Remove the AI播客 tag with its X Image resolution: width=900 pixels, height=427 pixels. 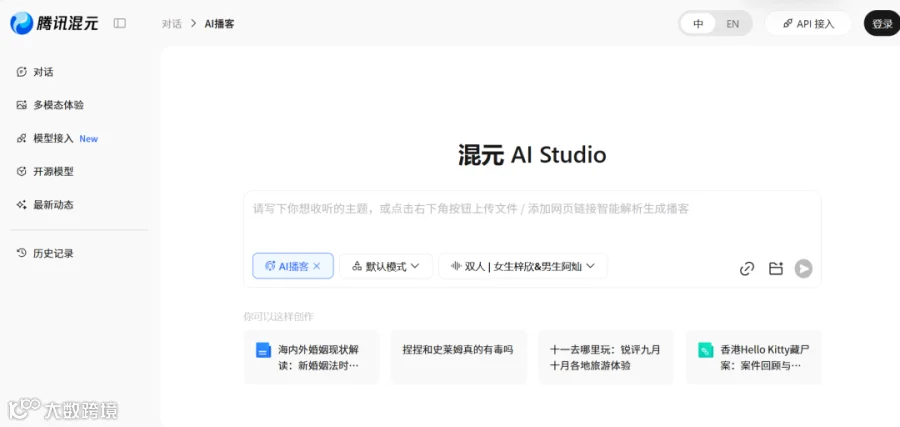click(x=316, y=266)
